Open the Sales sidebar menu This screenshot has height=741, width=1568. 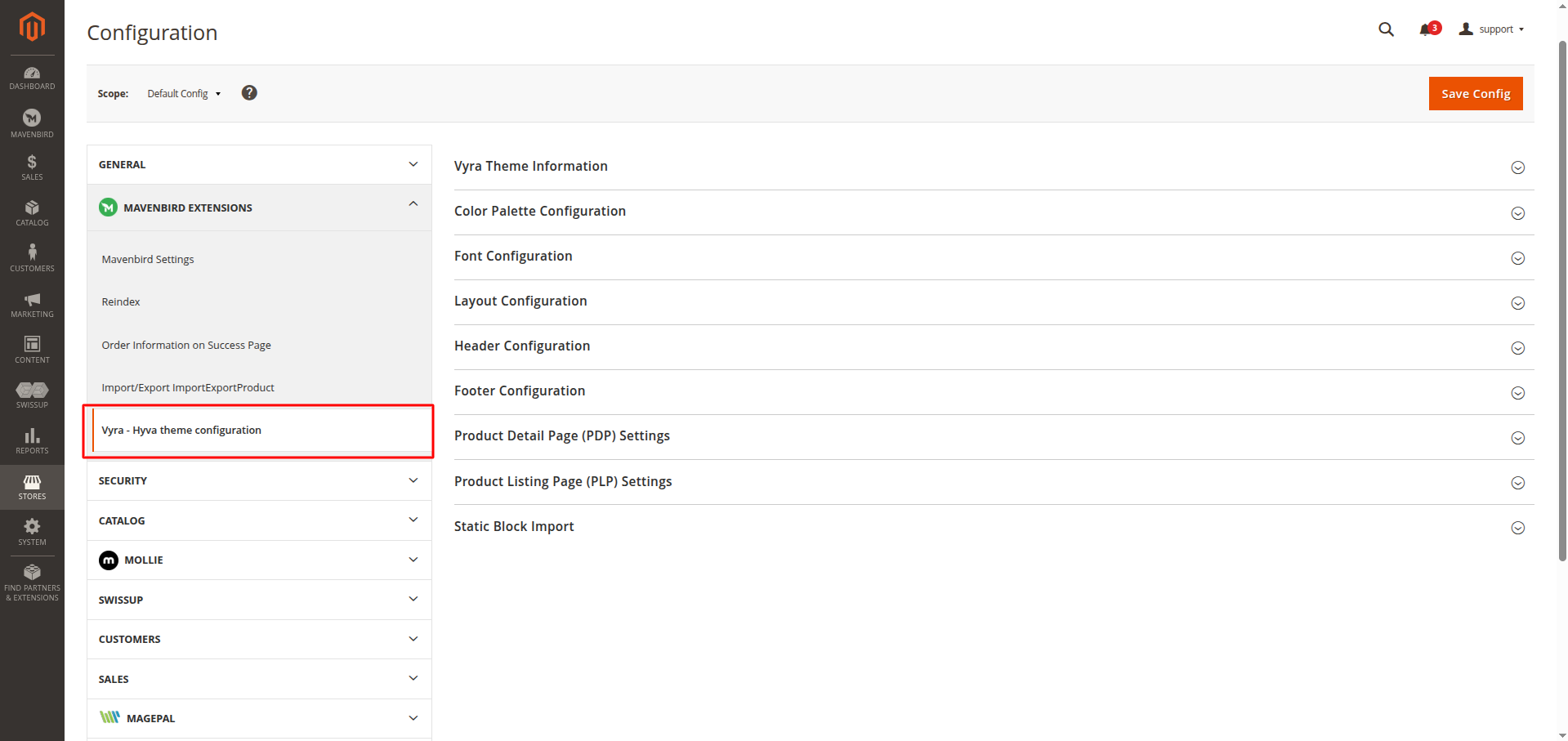click(x=32, y=167)
